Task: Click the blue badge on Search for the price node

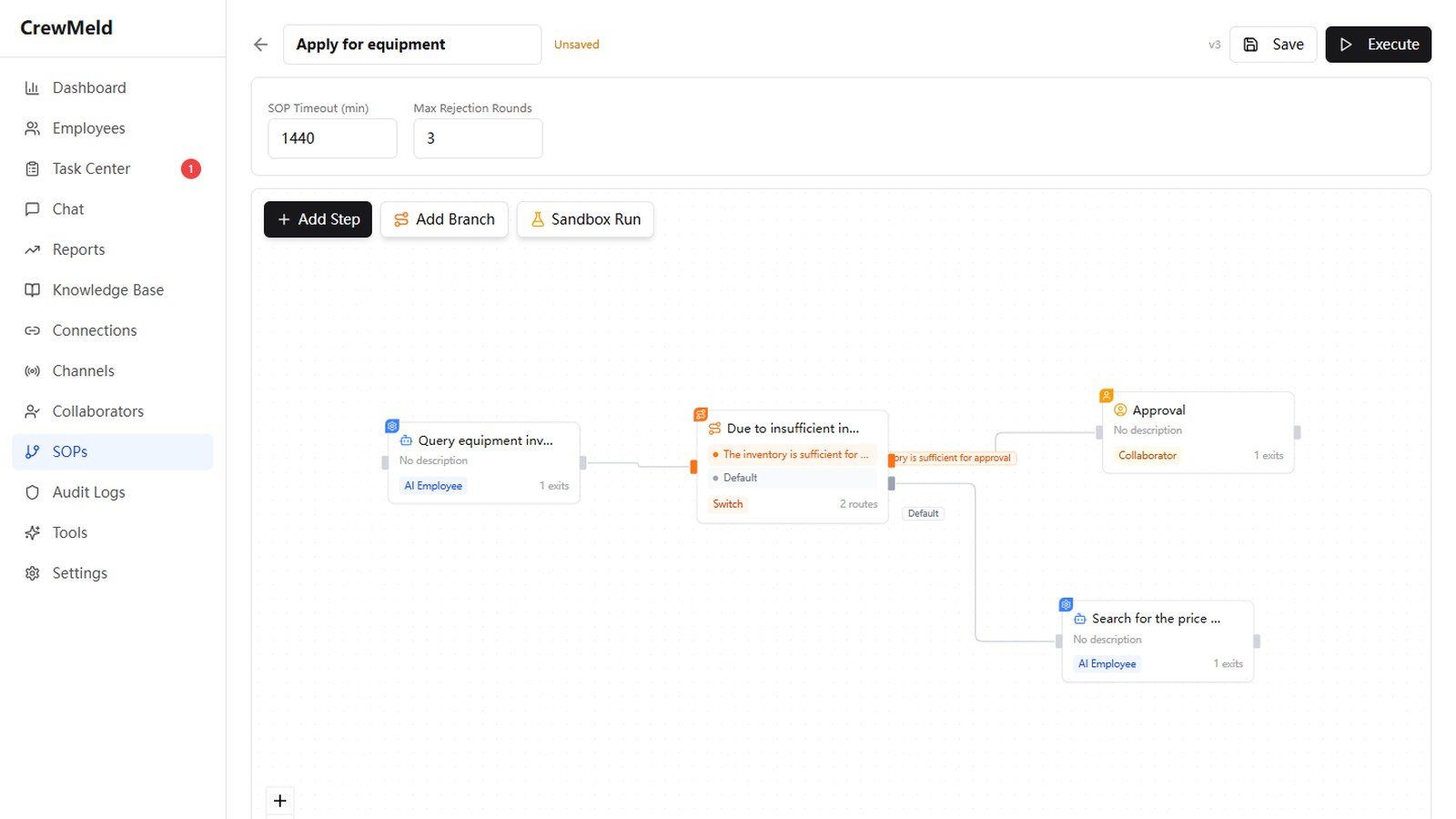Action: pos(1067,604)
